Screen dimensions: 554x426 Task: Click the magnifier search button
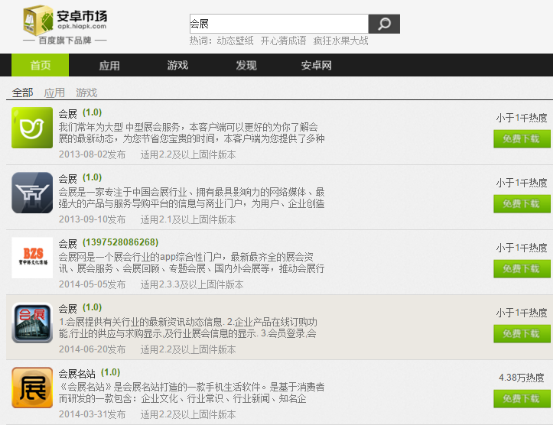[384, 24]
